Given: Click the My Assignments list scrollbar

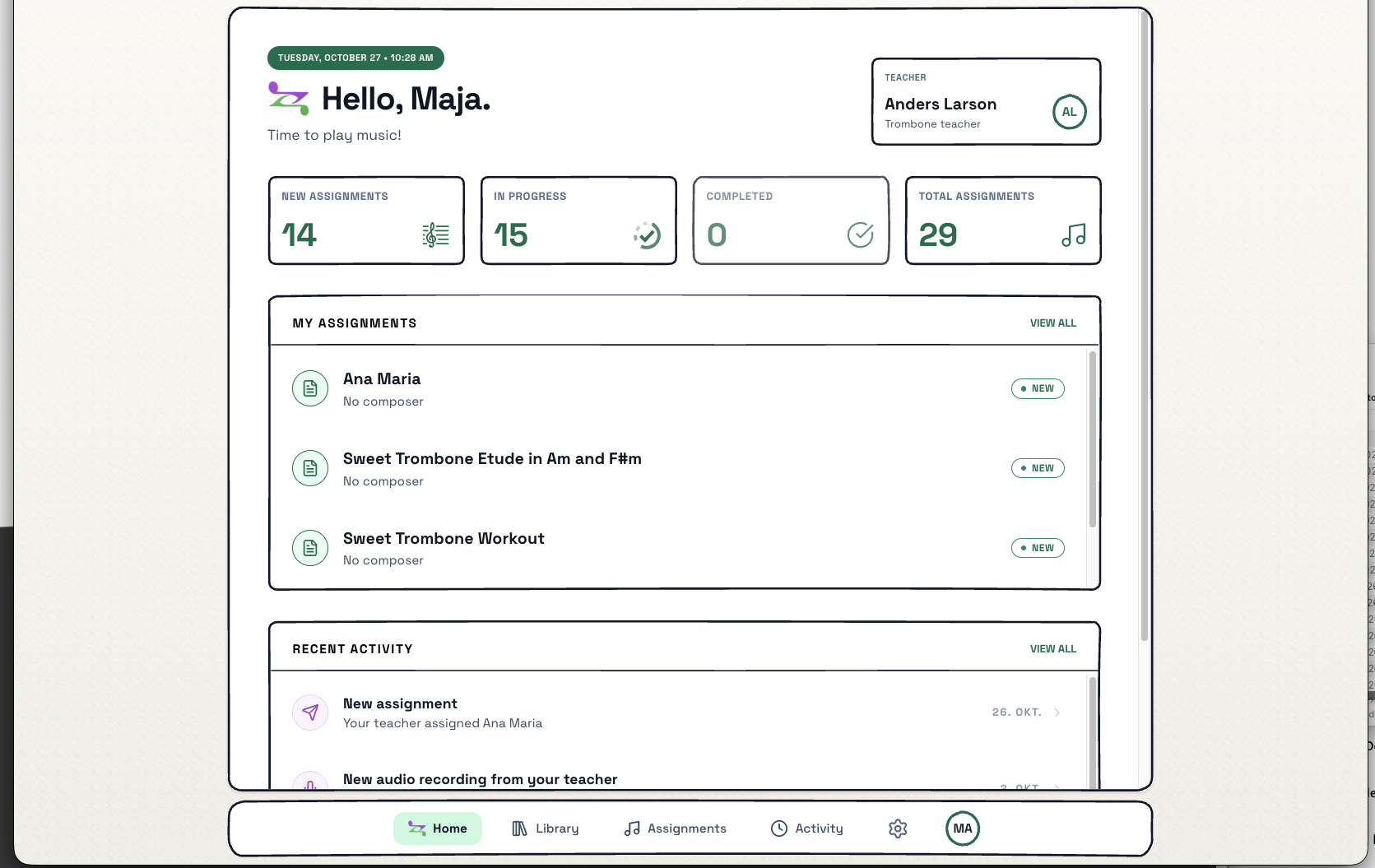Looking at the screenshot, I should coord(1092,439).
